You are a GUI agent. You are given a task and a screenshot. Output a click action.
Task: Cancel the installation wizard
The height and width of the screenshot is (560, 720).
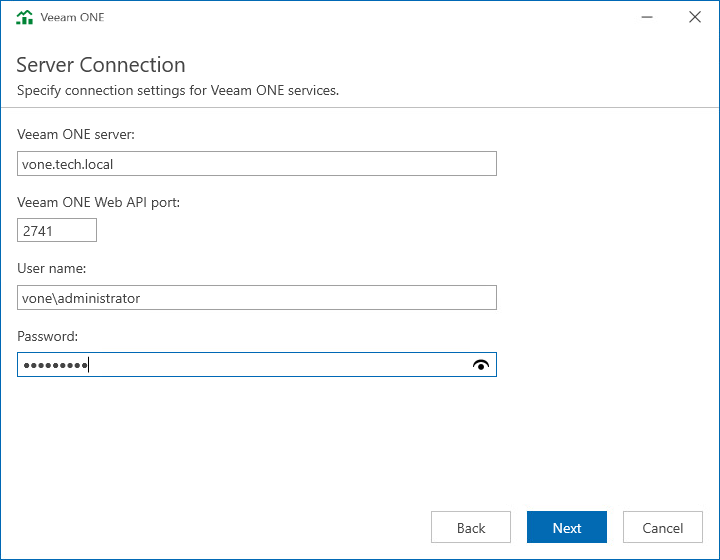click(663, 527)
